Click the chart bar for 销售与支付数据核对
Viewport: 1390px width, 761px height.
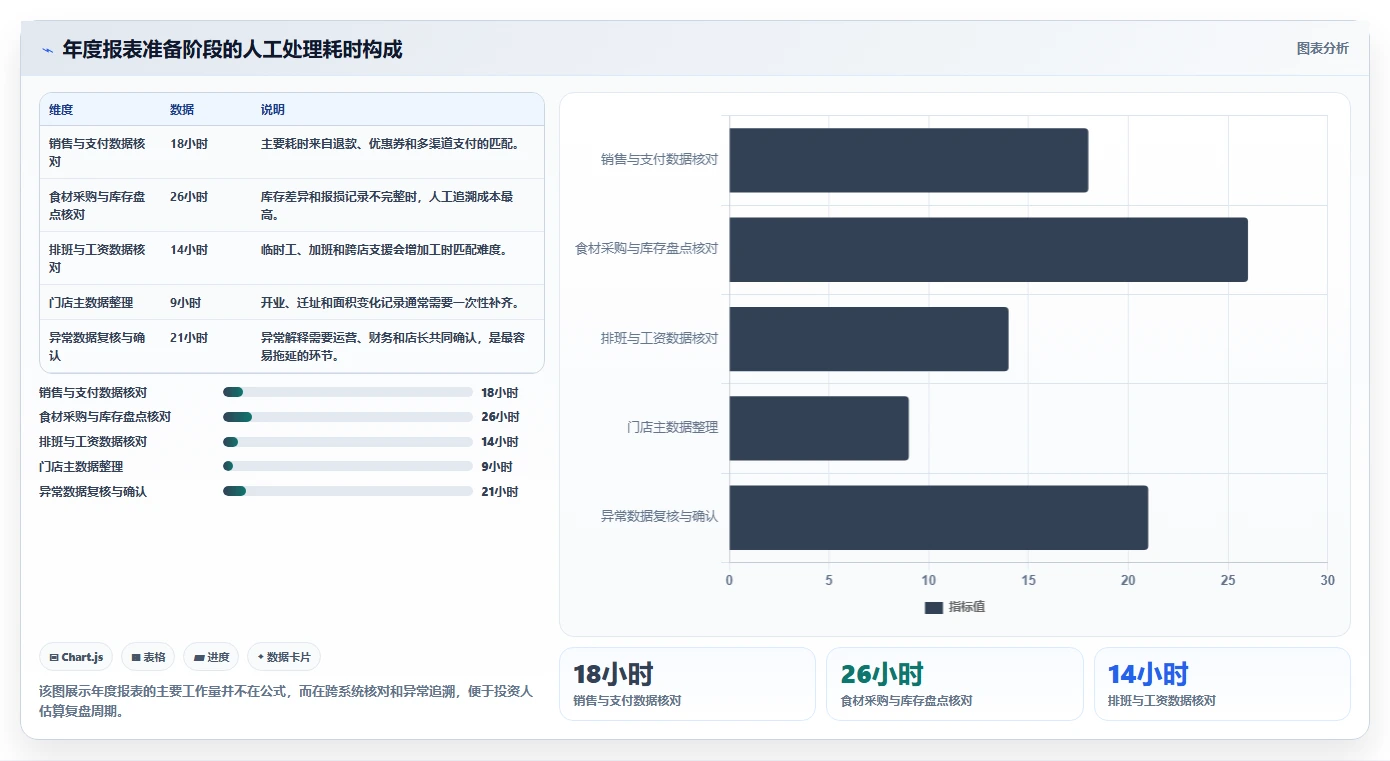click(908, 160)
